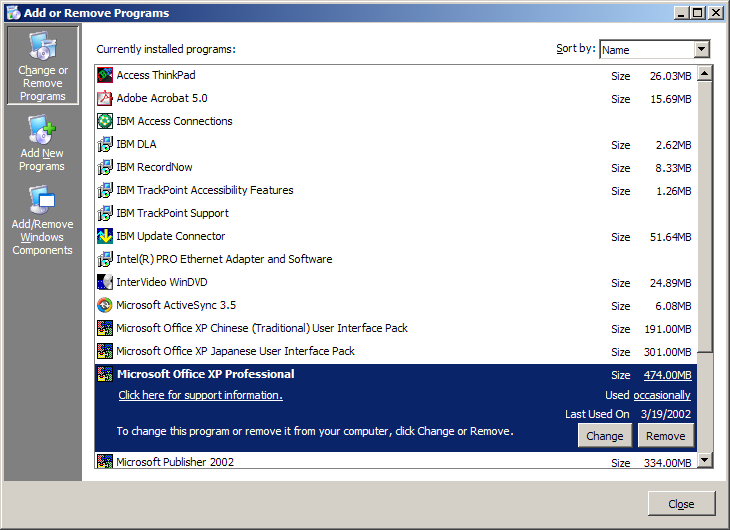Click the IBM Update Connector icon

(105, 236)
